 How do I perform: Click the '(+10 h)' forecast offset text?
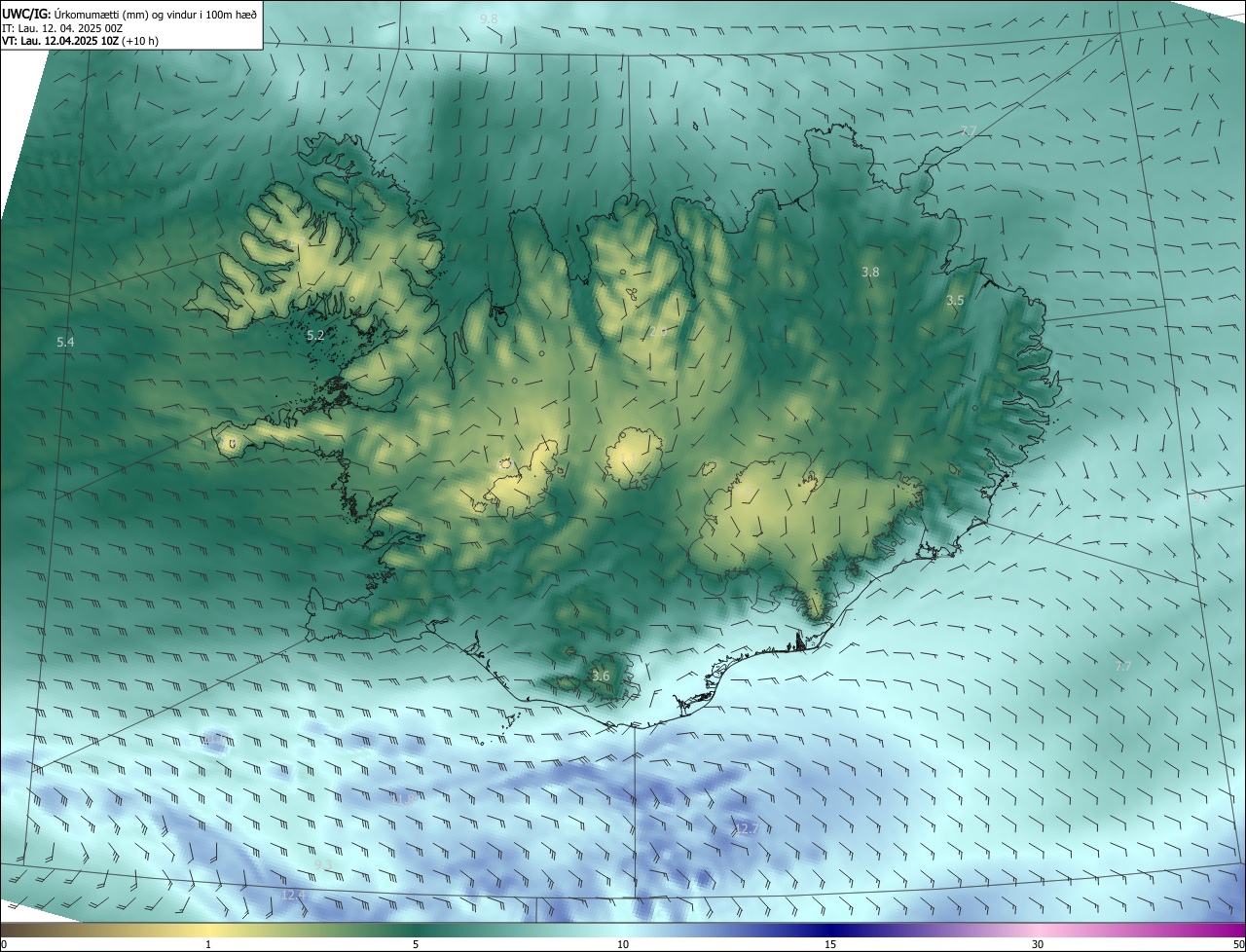point(141,42)
